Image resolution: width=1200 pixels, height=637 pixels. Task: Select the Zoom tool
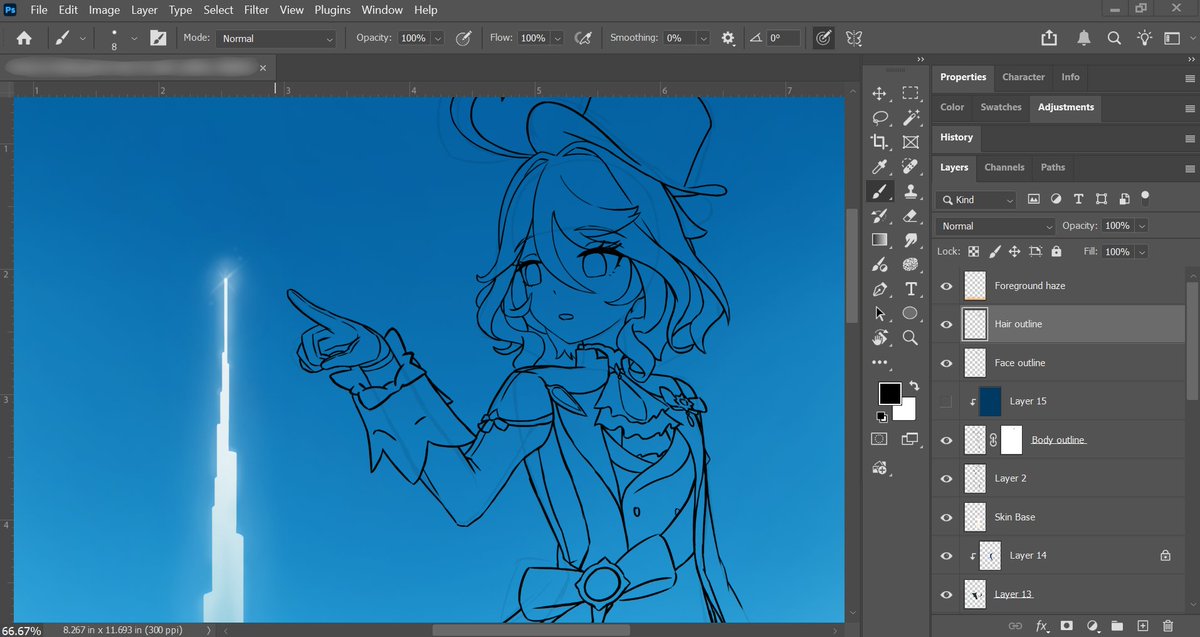[910, 338]
